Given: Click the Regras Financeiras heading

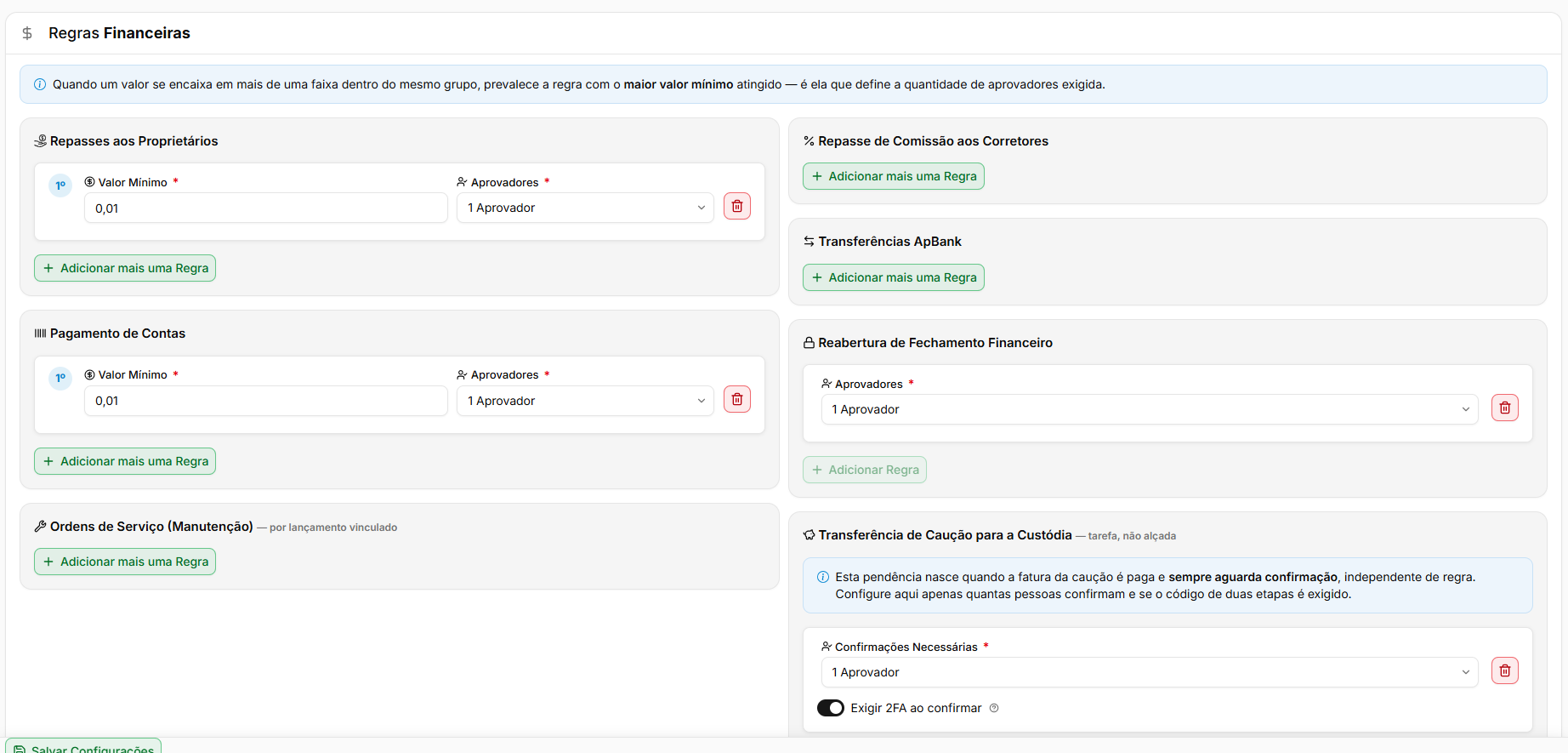Looking at the screenshot, I should click(119, 33).
